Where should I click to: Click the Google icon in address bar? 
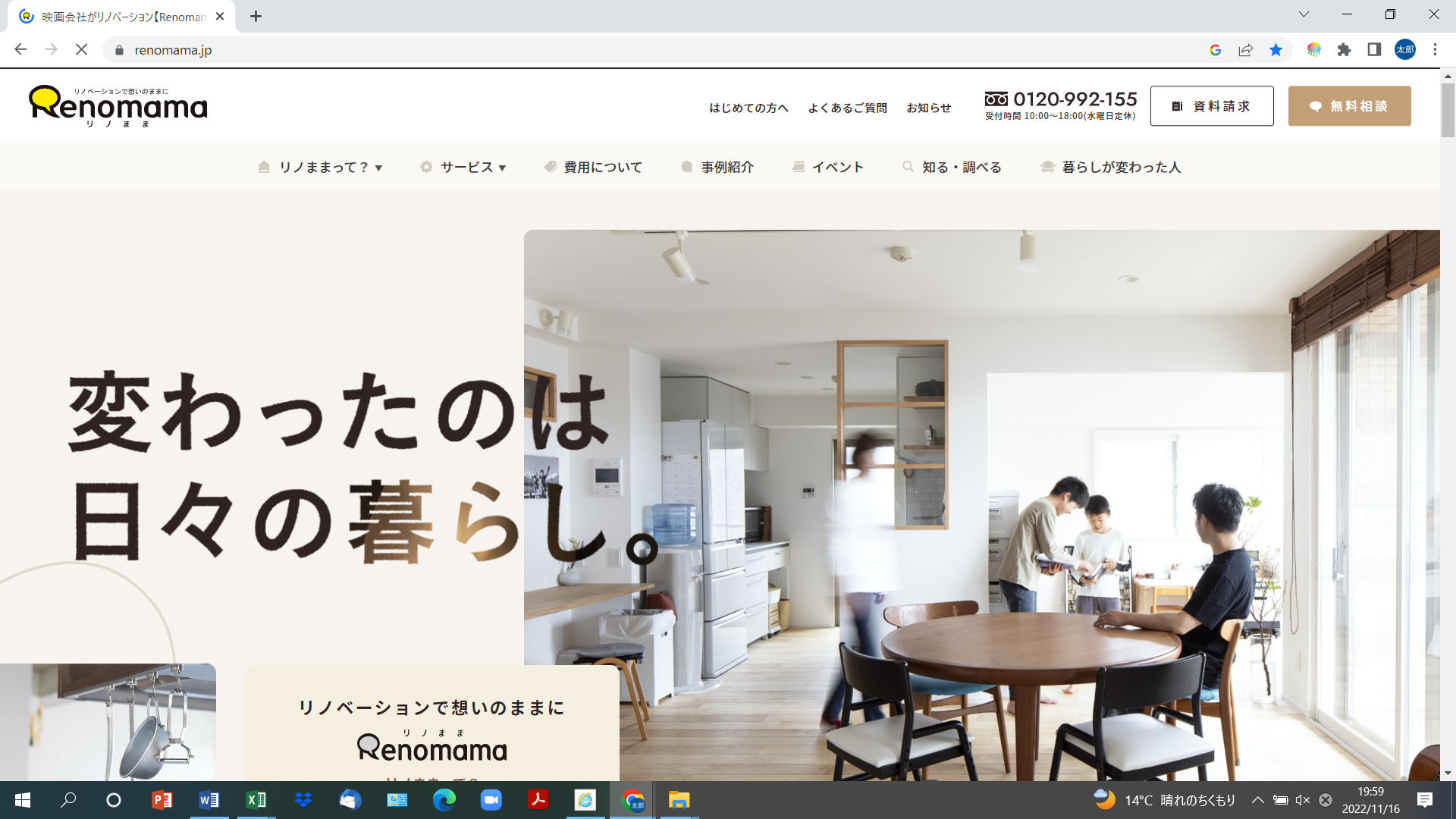[1216, 50]
